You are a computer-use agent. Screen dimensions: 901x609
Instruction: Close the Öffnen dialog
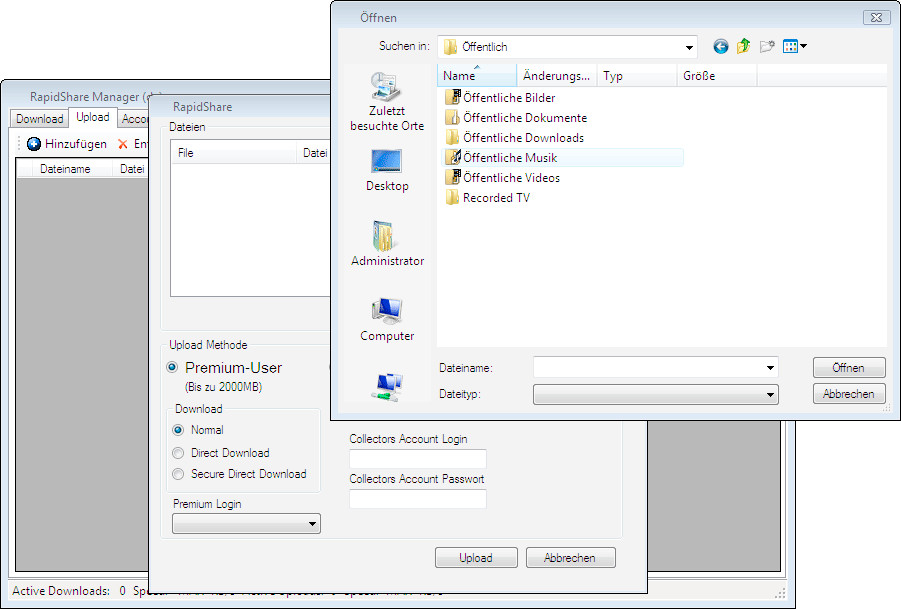click(x=876, y=18)
